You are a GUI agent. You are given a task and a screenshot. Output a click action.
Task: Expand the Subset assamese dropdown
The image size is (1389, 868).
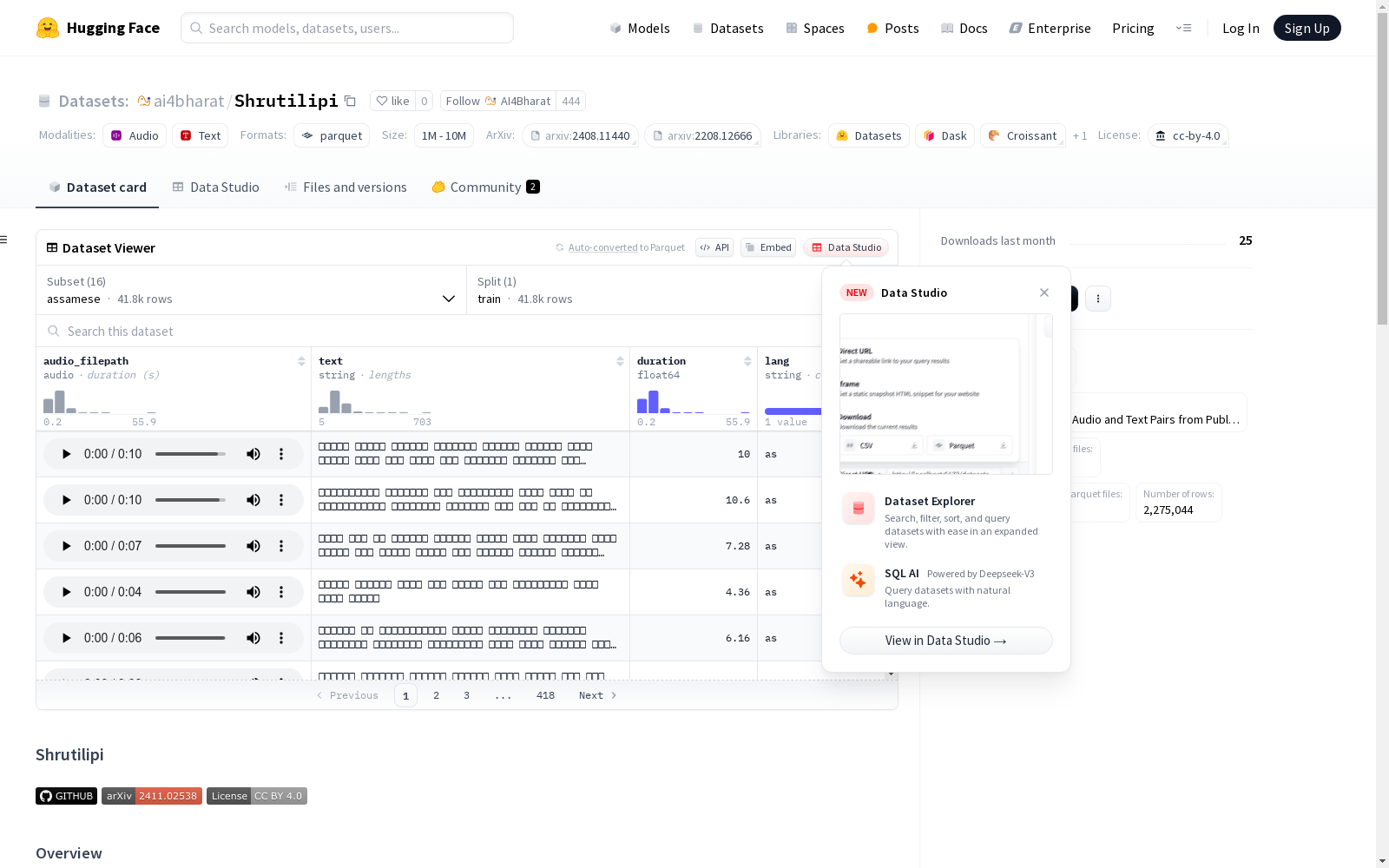252,290
